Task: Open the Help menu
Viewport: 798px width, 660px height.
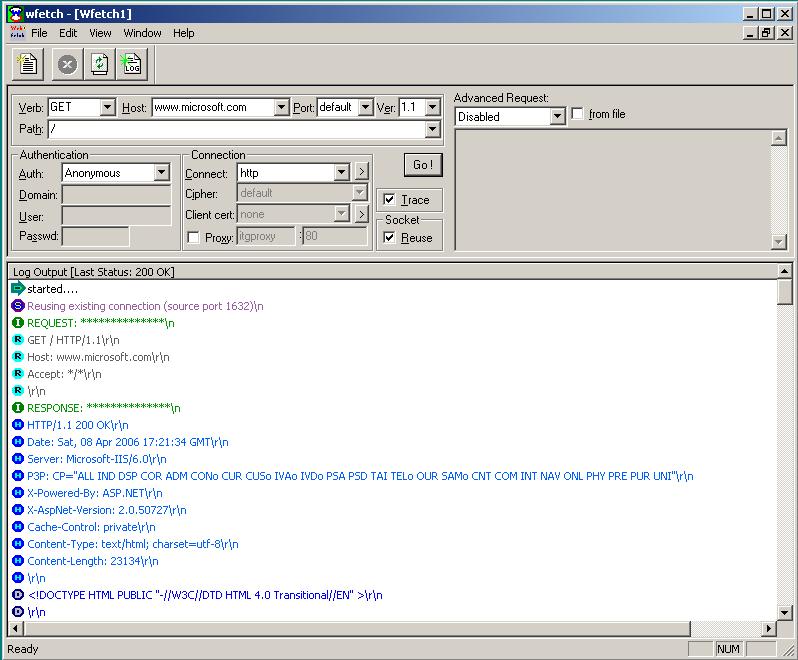Action: point(184,33)
